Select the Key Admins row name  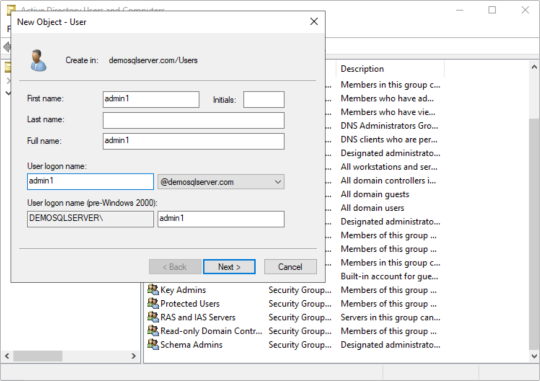183,290
